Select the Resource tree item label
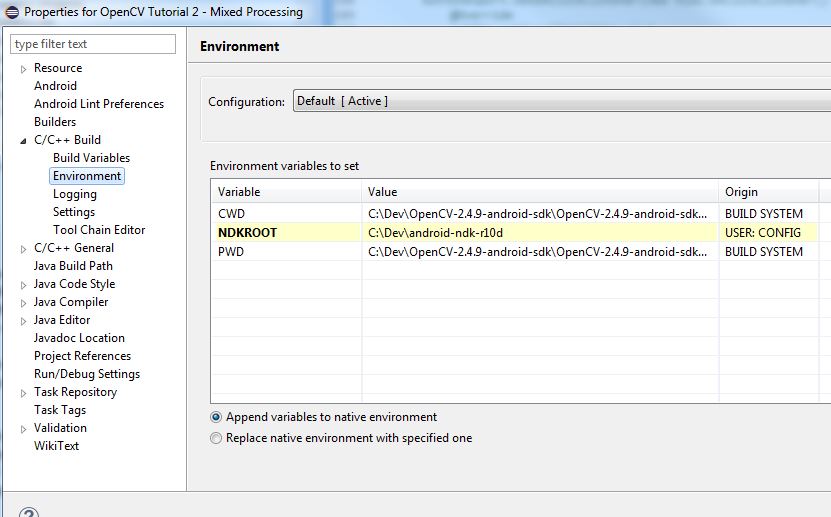The height and width of the screenshot is (517, 831). click(x=58, y=68)
